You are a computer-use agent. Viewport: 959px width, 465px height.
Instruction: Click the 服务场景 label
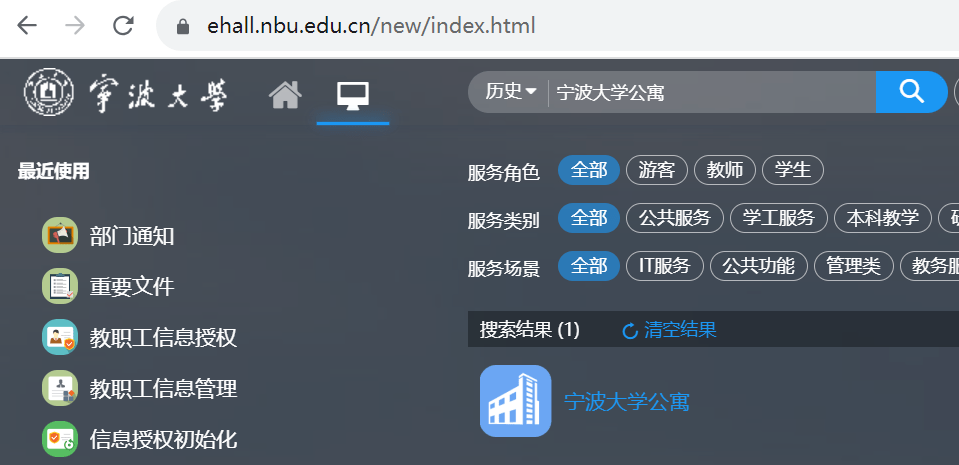[x=504, y=269]
